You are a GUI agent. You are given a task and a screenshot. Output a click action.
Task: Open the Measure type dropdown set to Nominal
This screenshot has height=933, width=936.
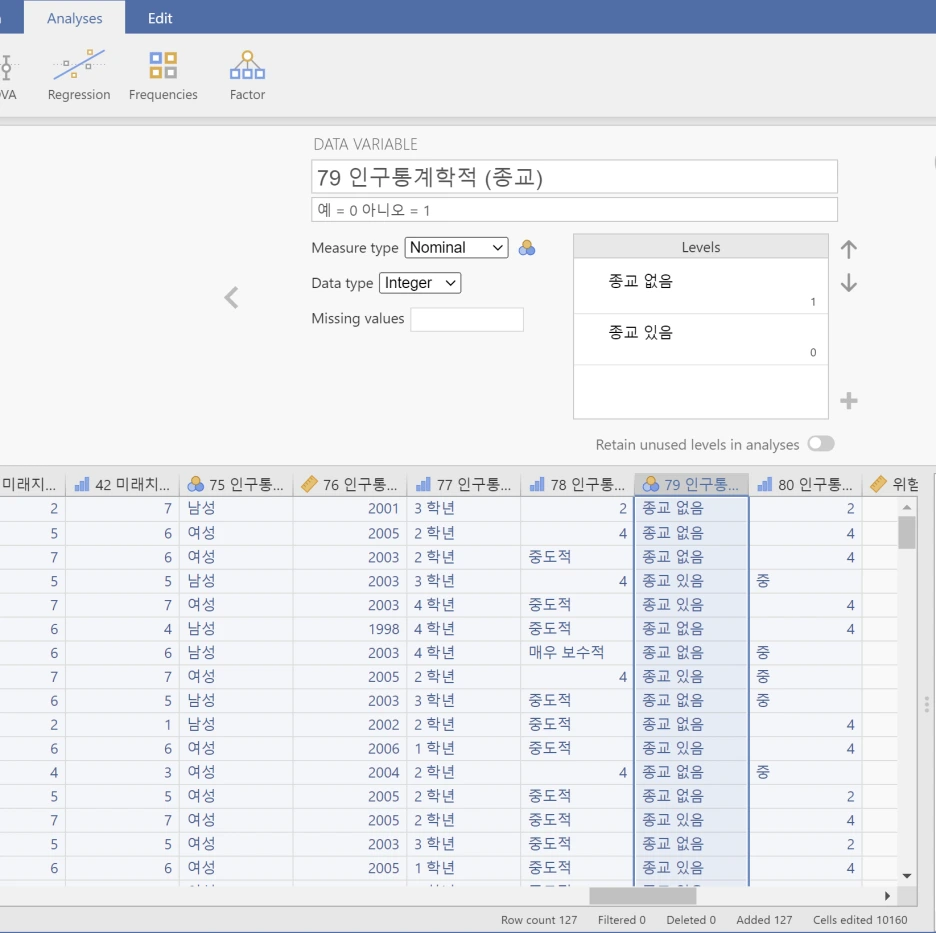point(456,247)
